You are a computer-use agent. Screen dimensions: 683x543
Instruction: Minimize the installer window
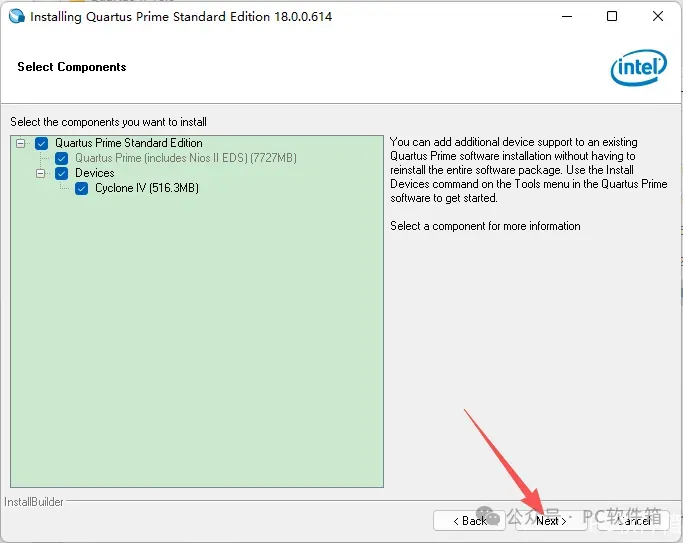(567, 17)
